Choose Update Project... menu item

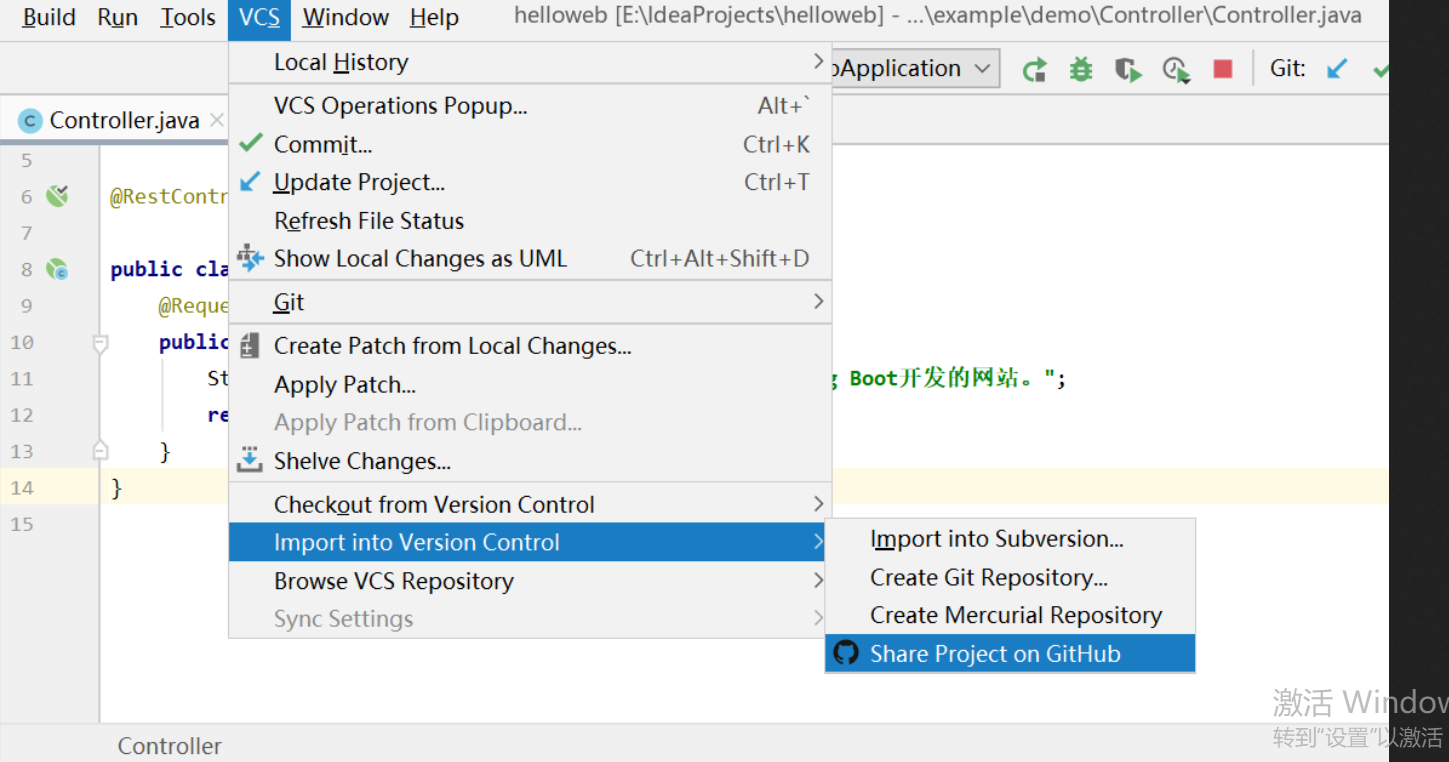[x=530, y=182]
